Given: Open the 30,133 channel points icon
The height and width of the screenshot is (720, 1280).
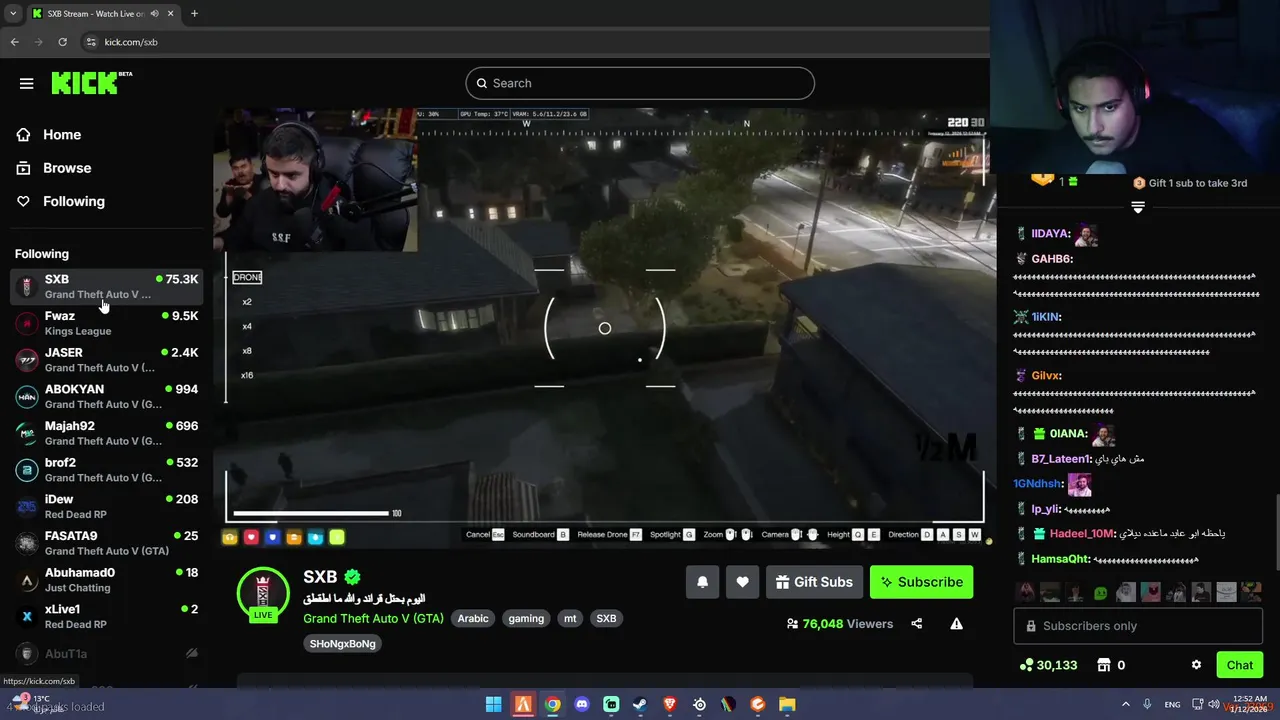Looking at the screenshot, I should point(1026,665).
